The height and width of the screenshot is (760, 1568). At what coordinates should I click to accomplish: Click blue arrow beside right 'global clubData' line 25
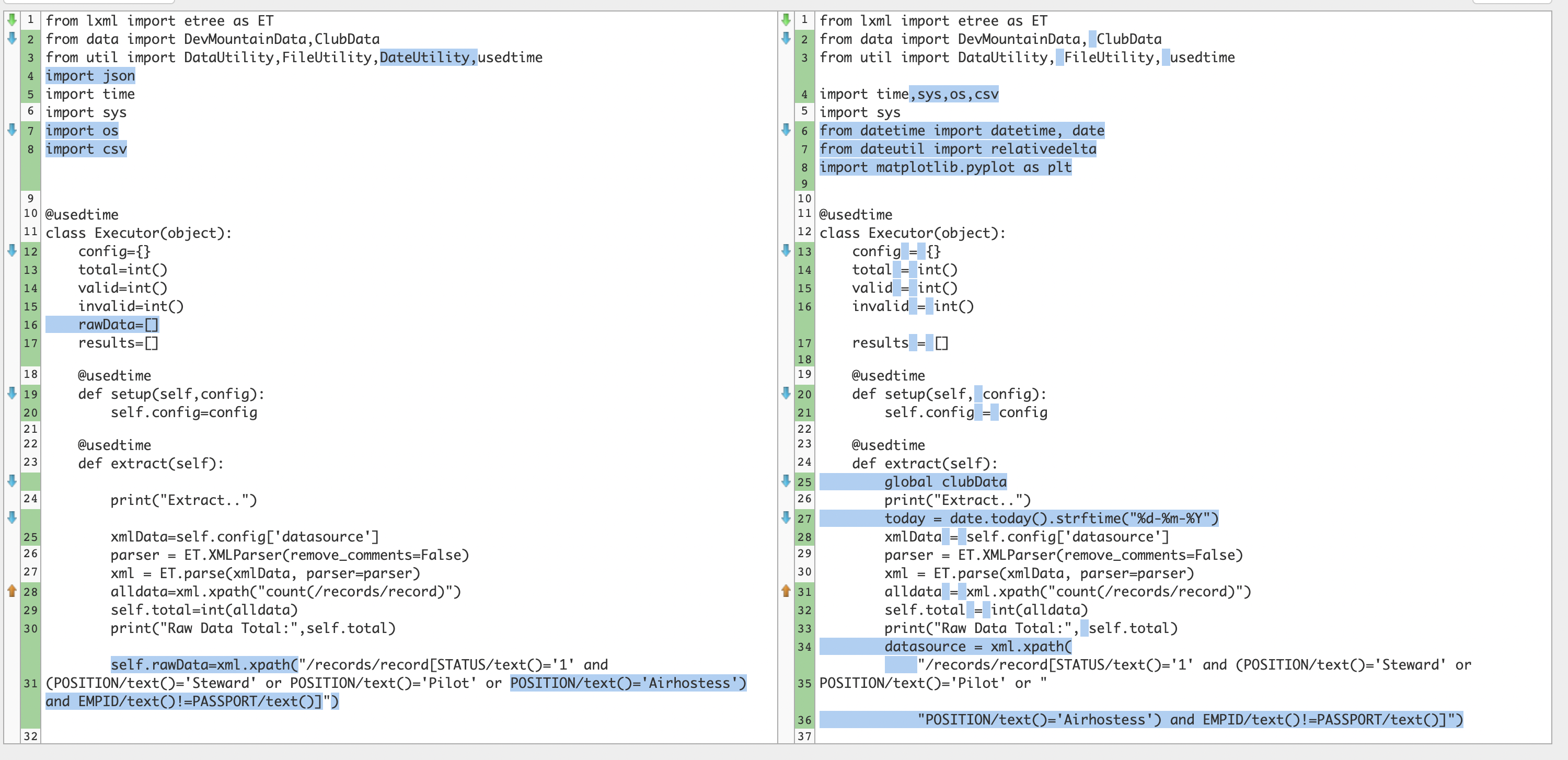(786, 481)
